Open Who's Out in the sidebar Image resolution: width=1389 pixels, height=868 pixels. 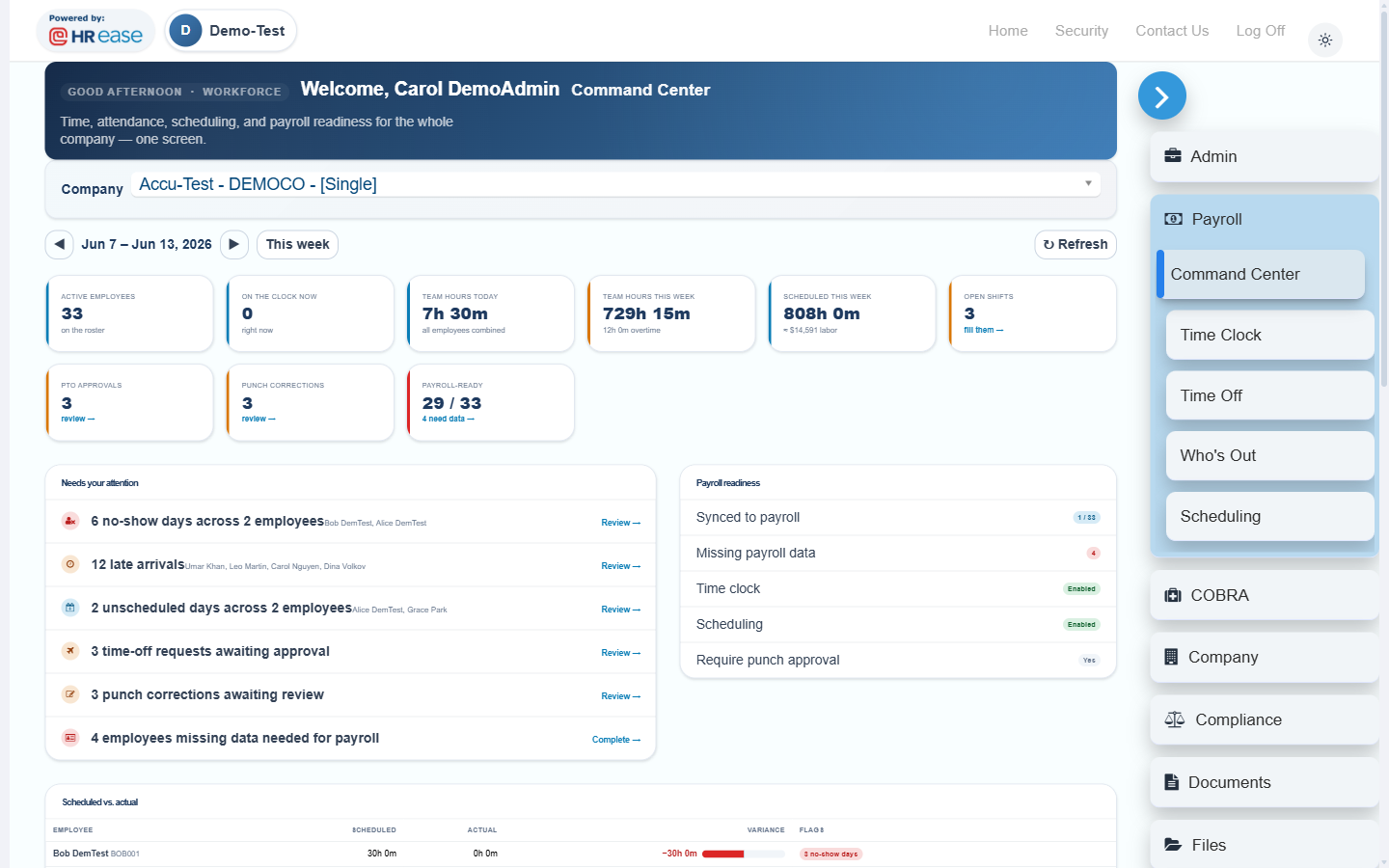tap(1269, 455)
